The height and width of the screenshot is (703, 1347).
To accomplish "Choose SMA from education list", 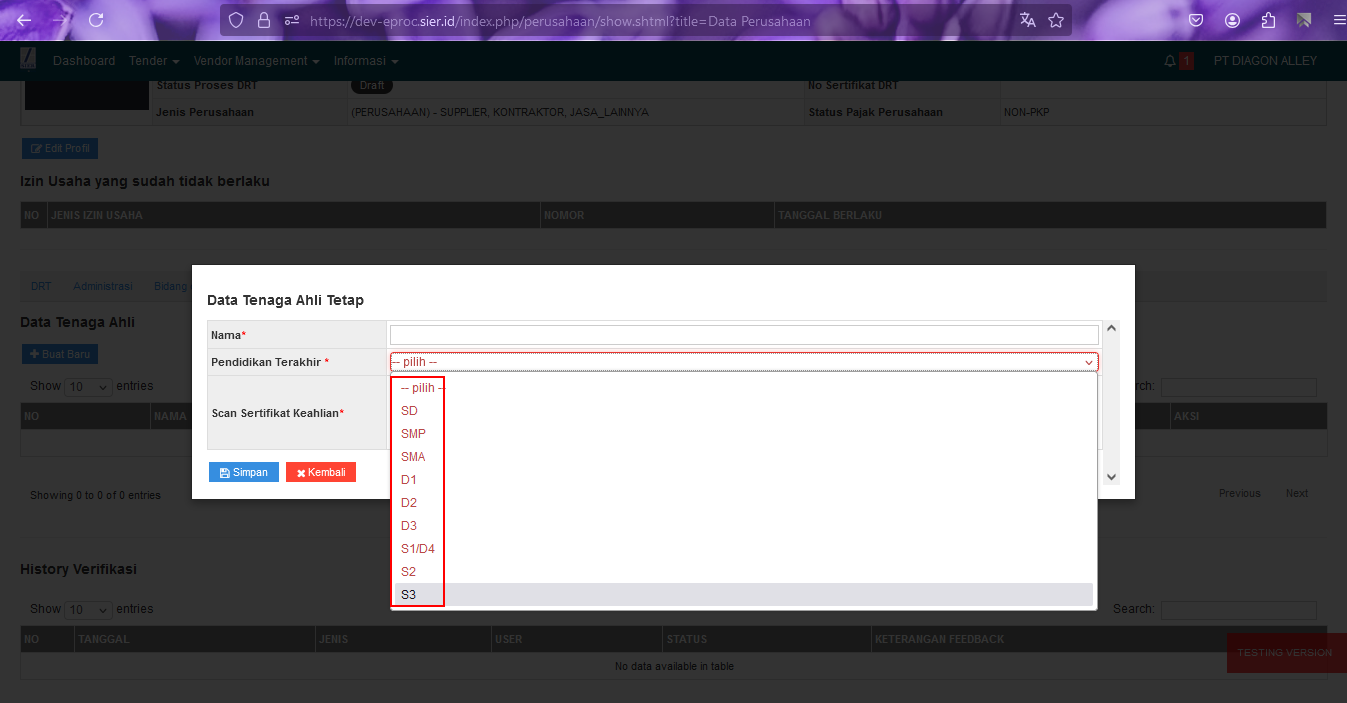I will pyautogui.click(x=743, y=457).
